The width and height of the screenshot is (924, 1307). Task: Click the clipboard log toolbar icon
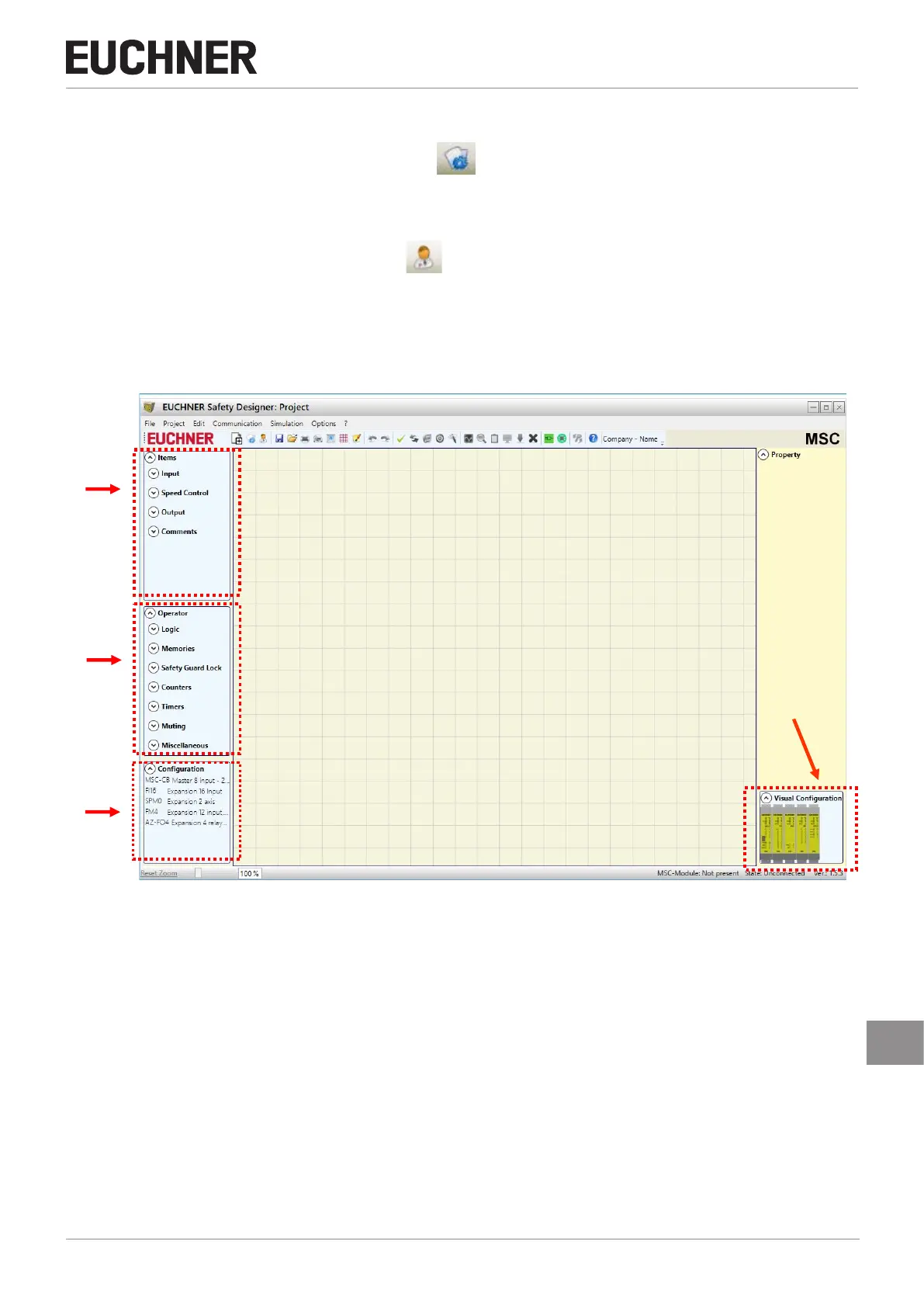tap(494, 439)
